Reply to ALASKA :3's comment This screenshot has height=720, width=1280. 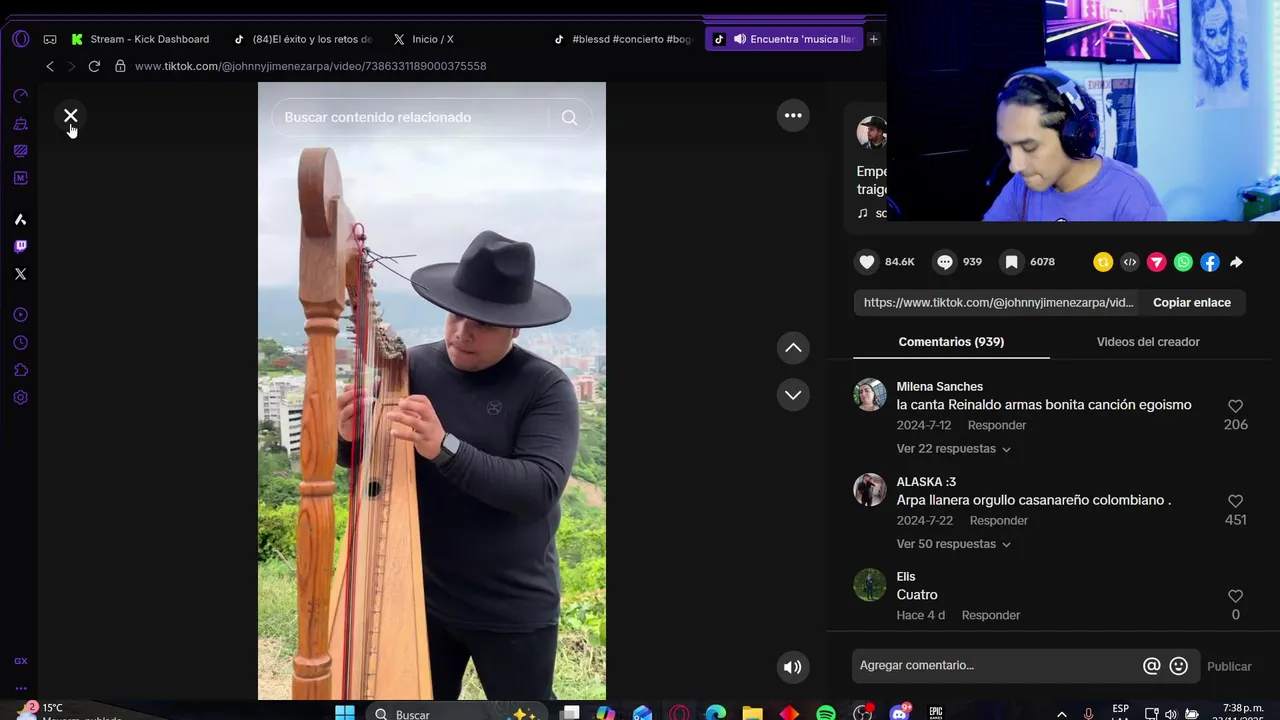pos(999,520)
